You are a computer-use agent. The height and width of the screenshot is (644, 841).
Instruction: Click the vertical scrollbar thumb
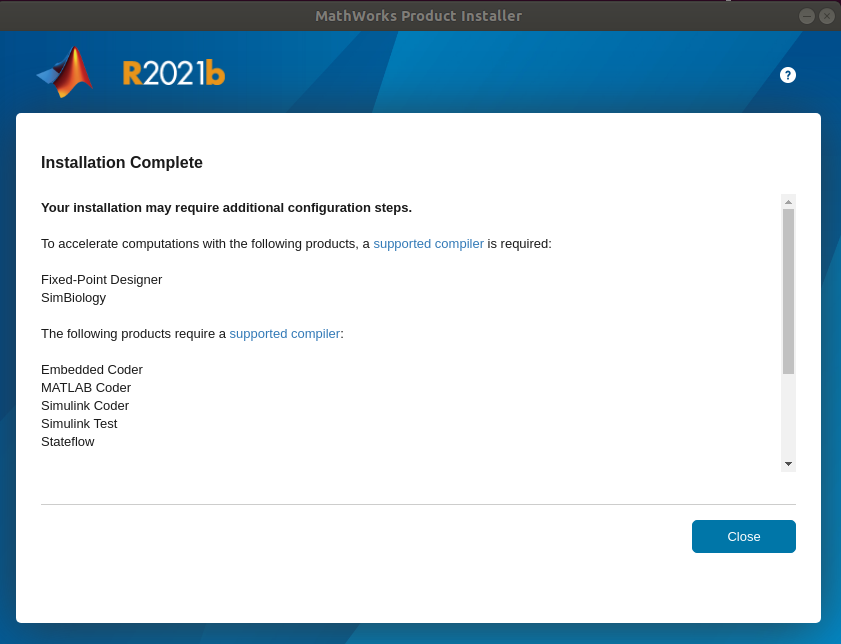pos(788,291)
